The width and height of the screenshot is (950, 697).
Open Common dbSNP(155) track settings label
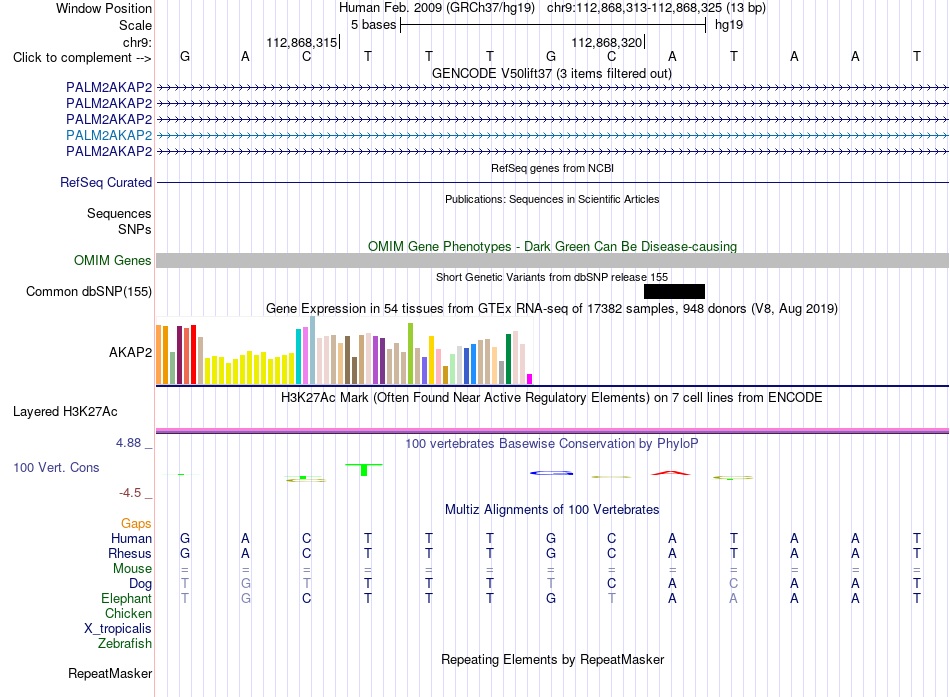(89, 292)
